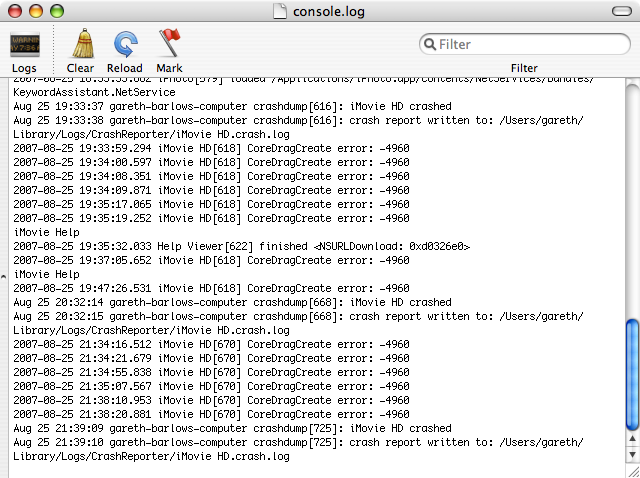Select the 19:47:26.531 CoreDragCreate error line
Screen dimensions: 640x478
tap(211, 289)
